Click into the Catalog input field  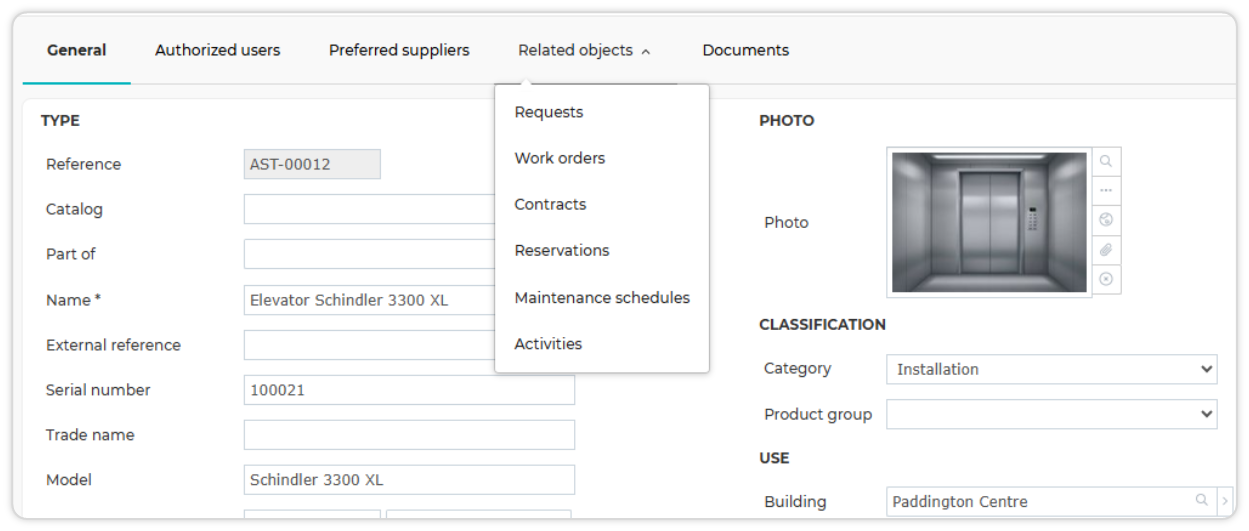[370, 209]
